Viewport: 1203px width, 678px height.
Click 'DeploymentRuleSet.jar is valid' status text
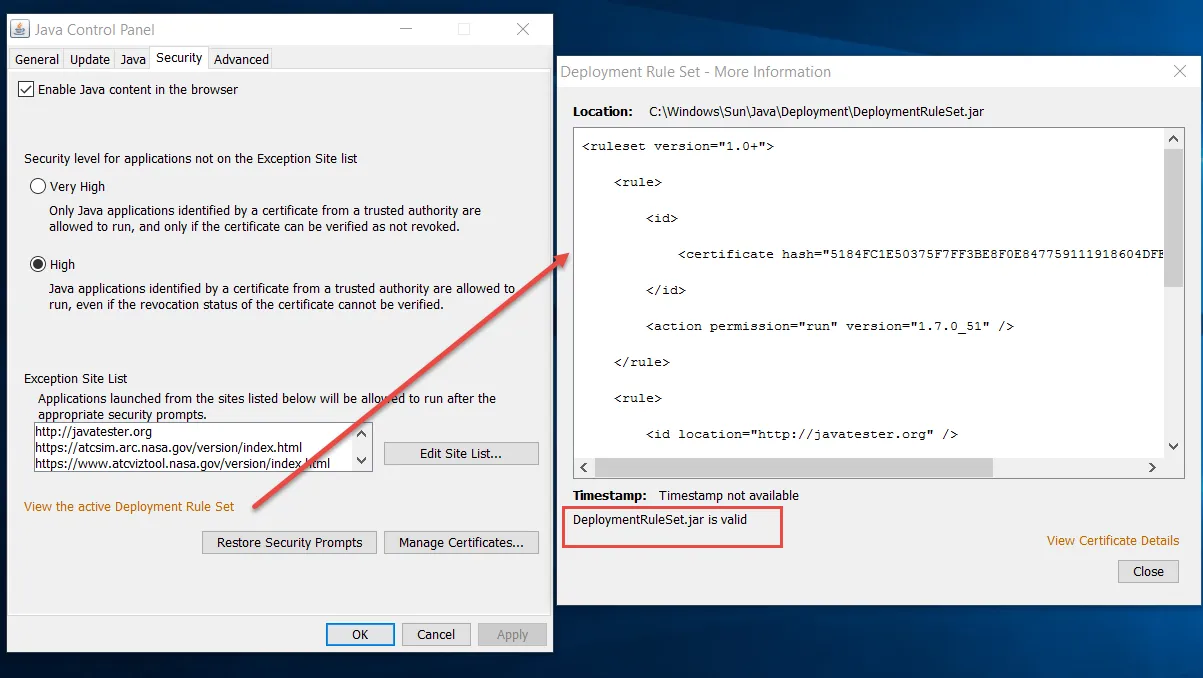point(660,520)
